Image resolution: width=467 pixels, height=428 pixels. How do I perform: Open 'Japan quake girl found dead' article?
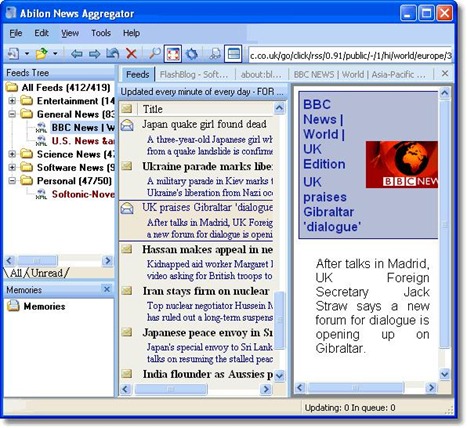click(204, 124)
